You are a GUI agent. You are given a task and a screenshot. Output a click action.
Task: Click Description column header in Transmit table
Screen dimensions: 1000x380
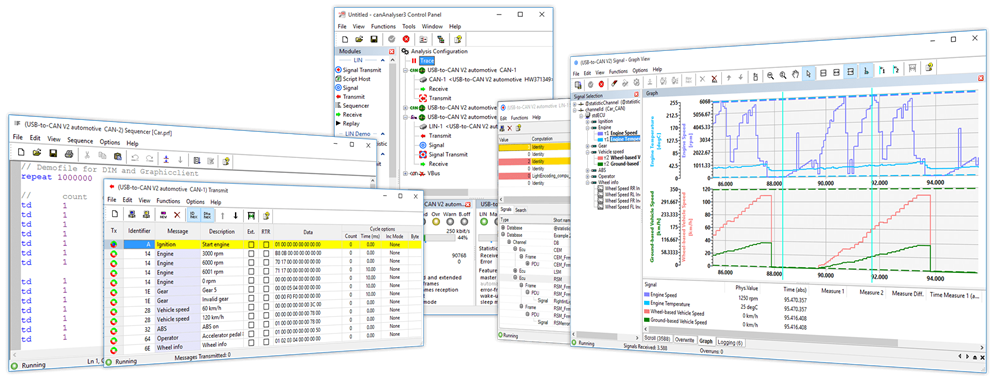[x=222, y=231]
